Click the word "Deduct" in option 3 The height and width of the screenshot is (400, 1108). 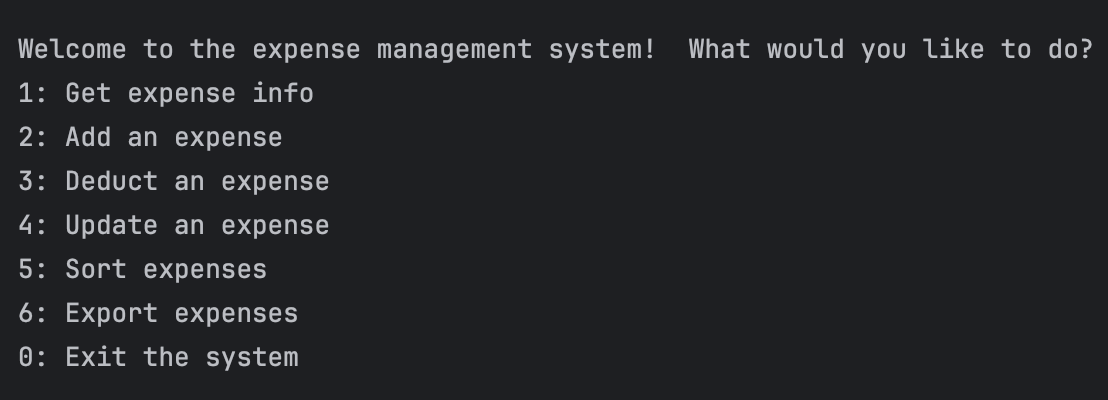(112, 181)
